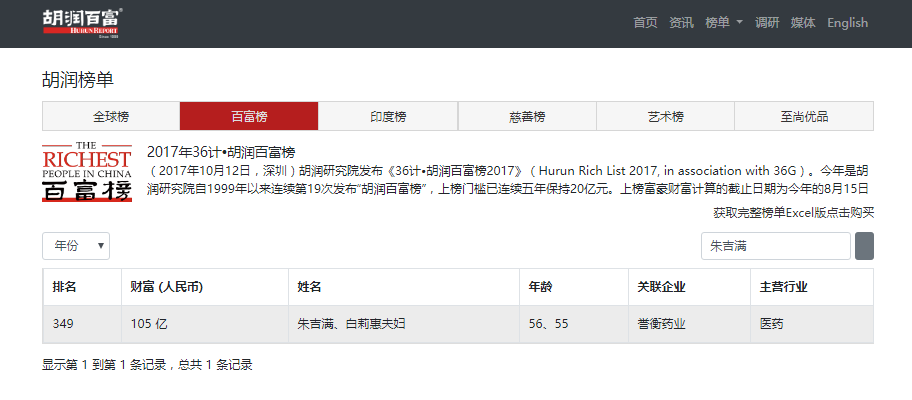
Task: Select industry cell 医药
Action: click(812, 324)
